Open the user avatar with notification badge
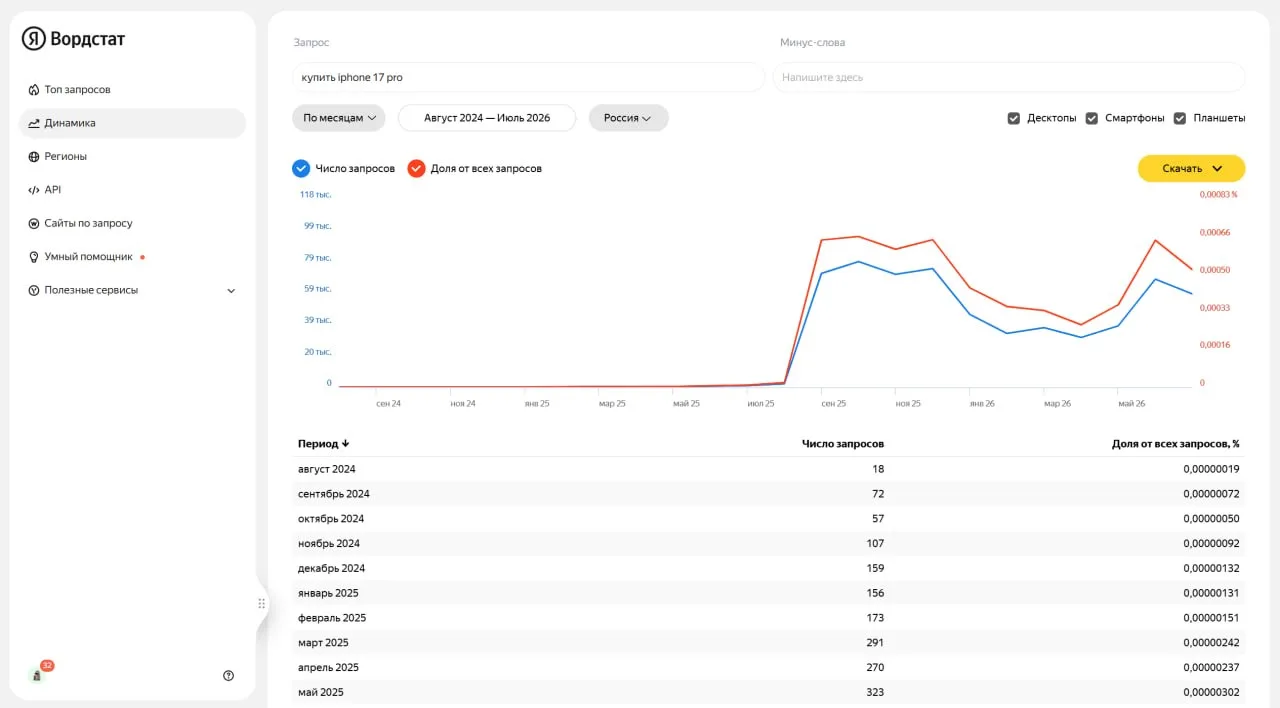1280x708 pixels. point(38,675)
